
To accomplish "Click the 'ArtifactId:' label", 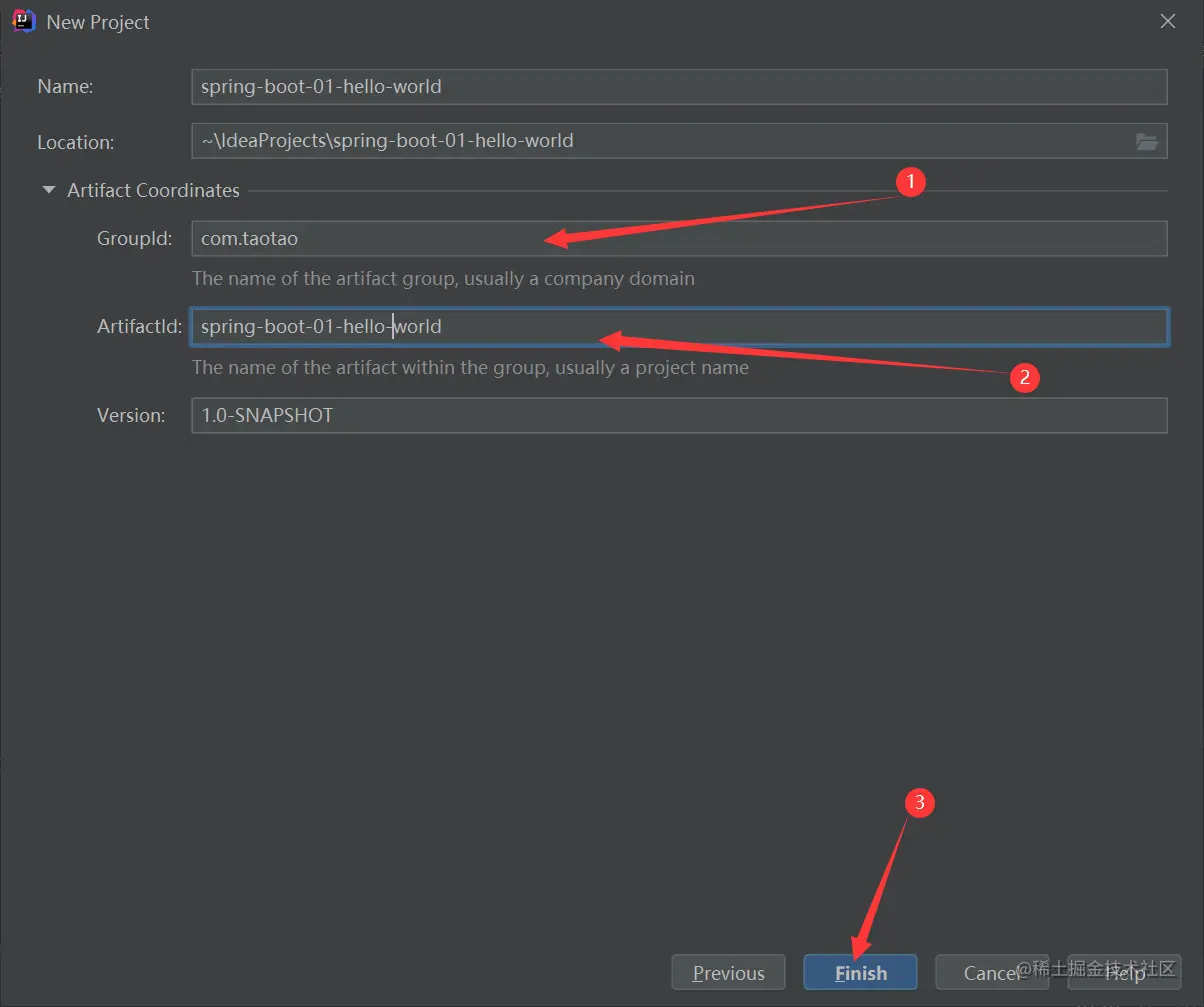I will 139,327.
